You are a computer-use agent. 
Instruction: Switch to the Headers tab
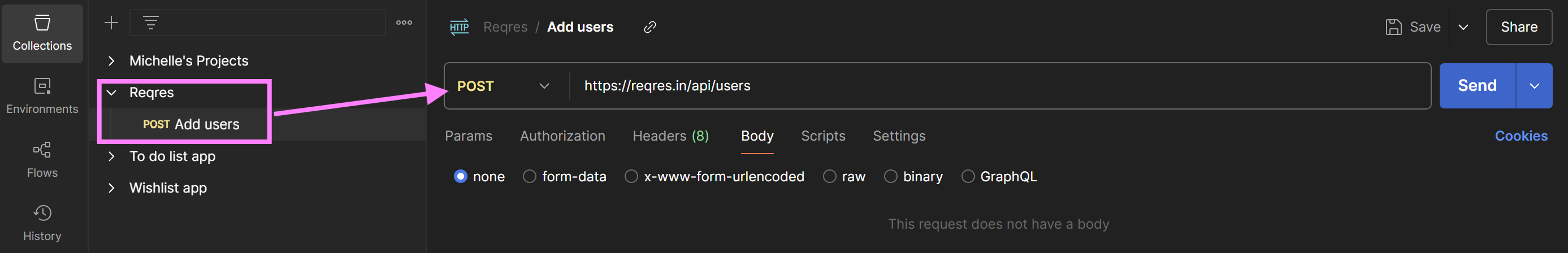(x=671, y=136)
